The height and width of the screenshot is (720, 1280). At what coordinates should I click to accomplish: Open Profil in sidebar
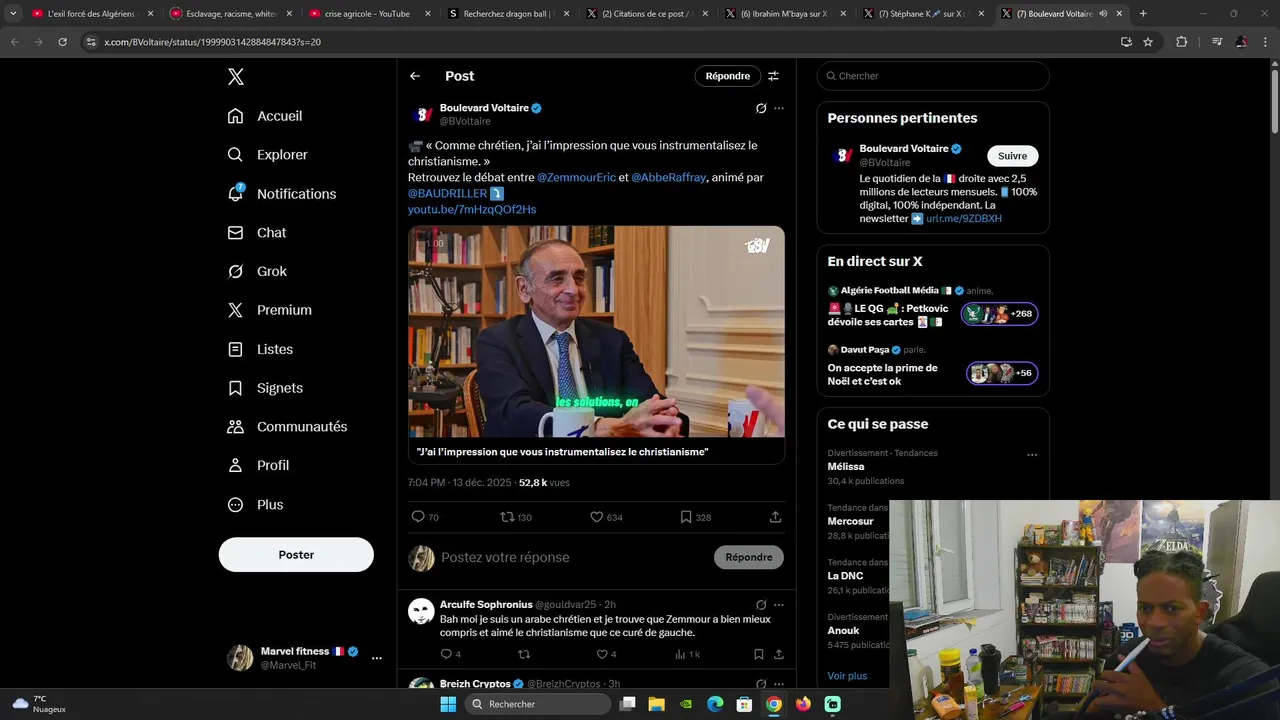258,466
